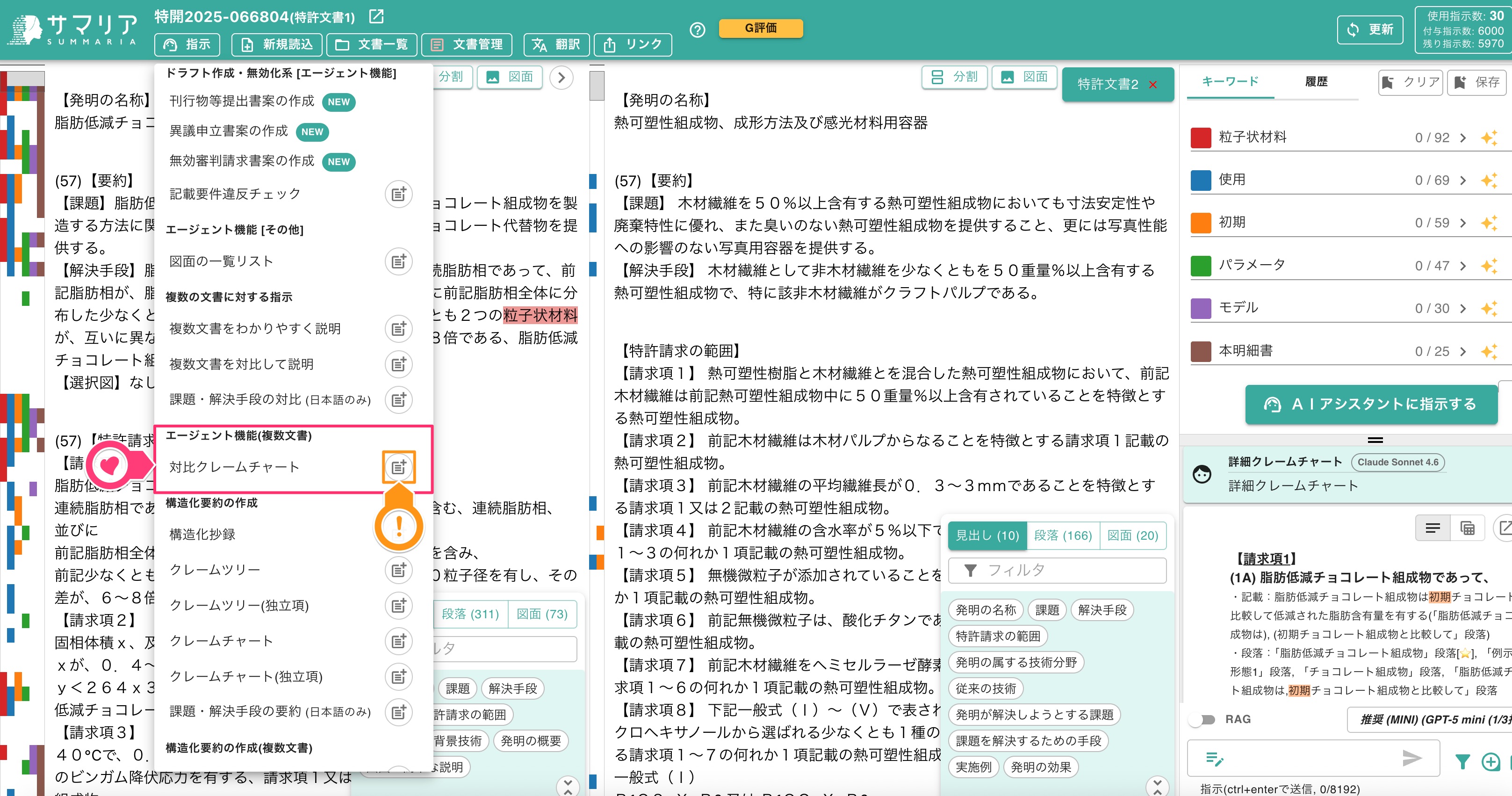Click the instruction text input box
Image resolution: width=1512 pixels, height=796 pixels.
tap(1313, 759)
